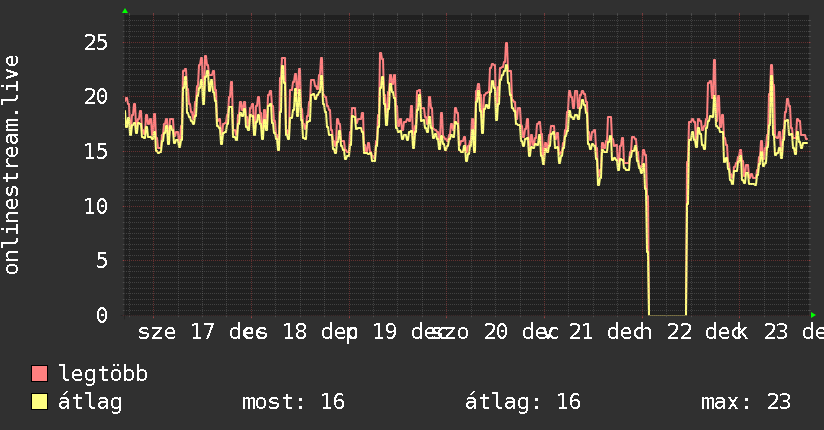Click the 'most: 16' value

tap(293, 402)
